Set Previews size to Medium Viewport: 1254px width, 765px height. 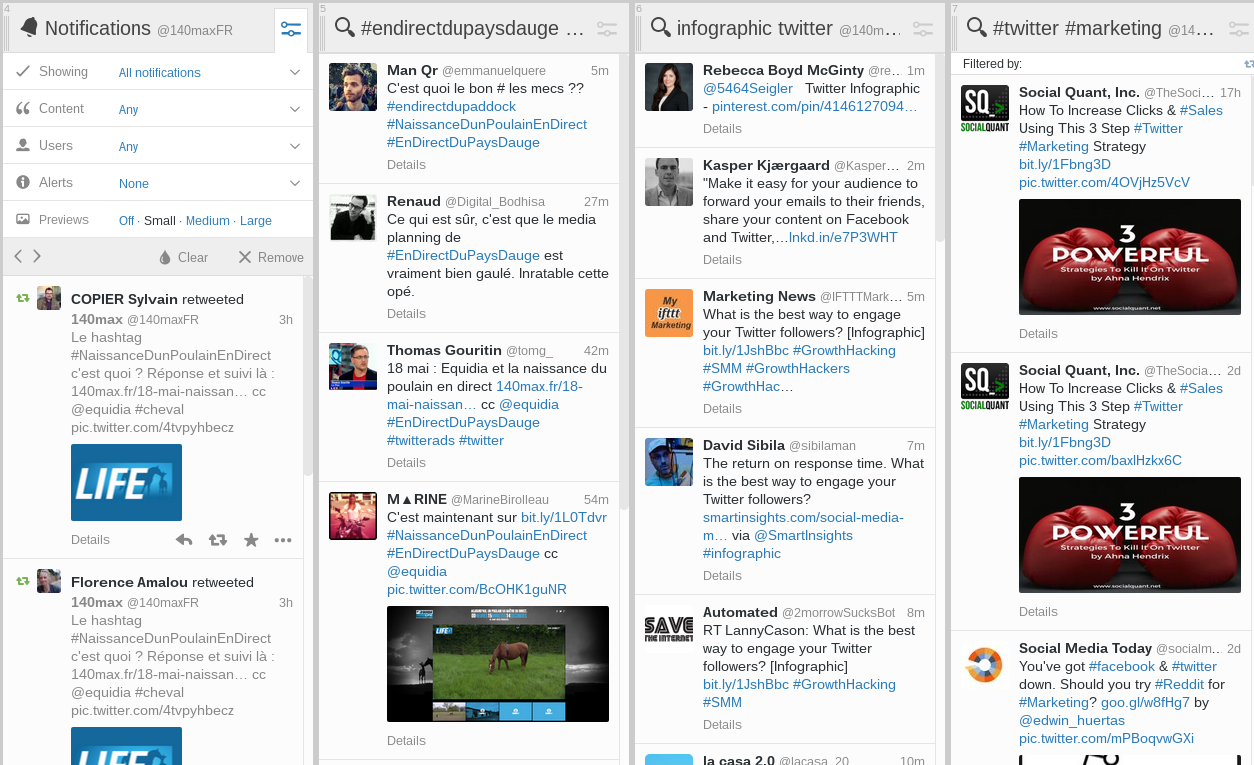click(208, 221)
